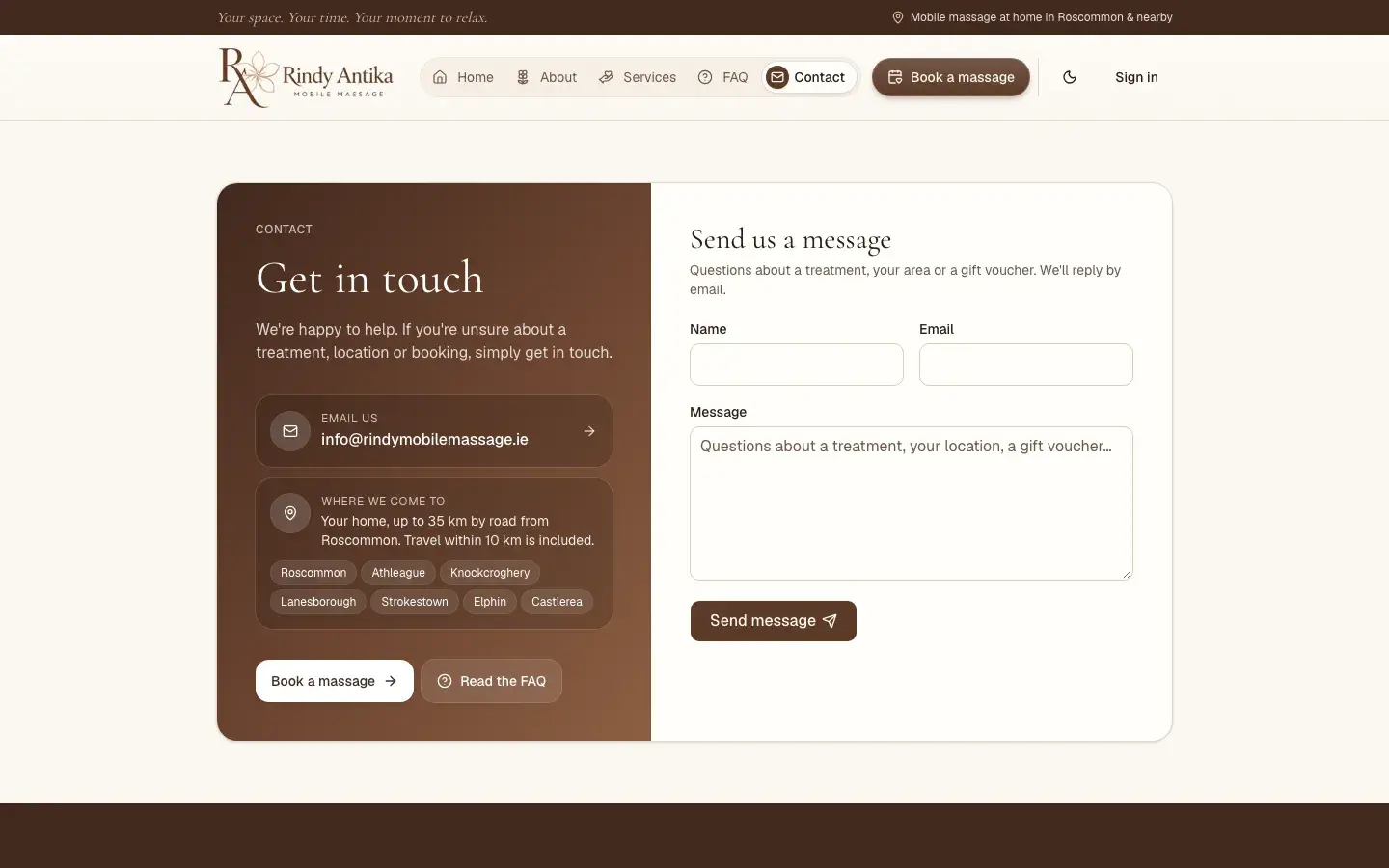Image resolution: width=1389 pixels, height=868 pixels.
Task: Click the arrow in the Email Us card
Action: coord(589,431)
